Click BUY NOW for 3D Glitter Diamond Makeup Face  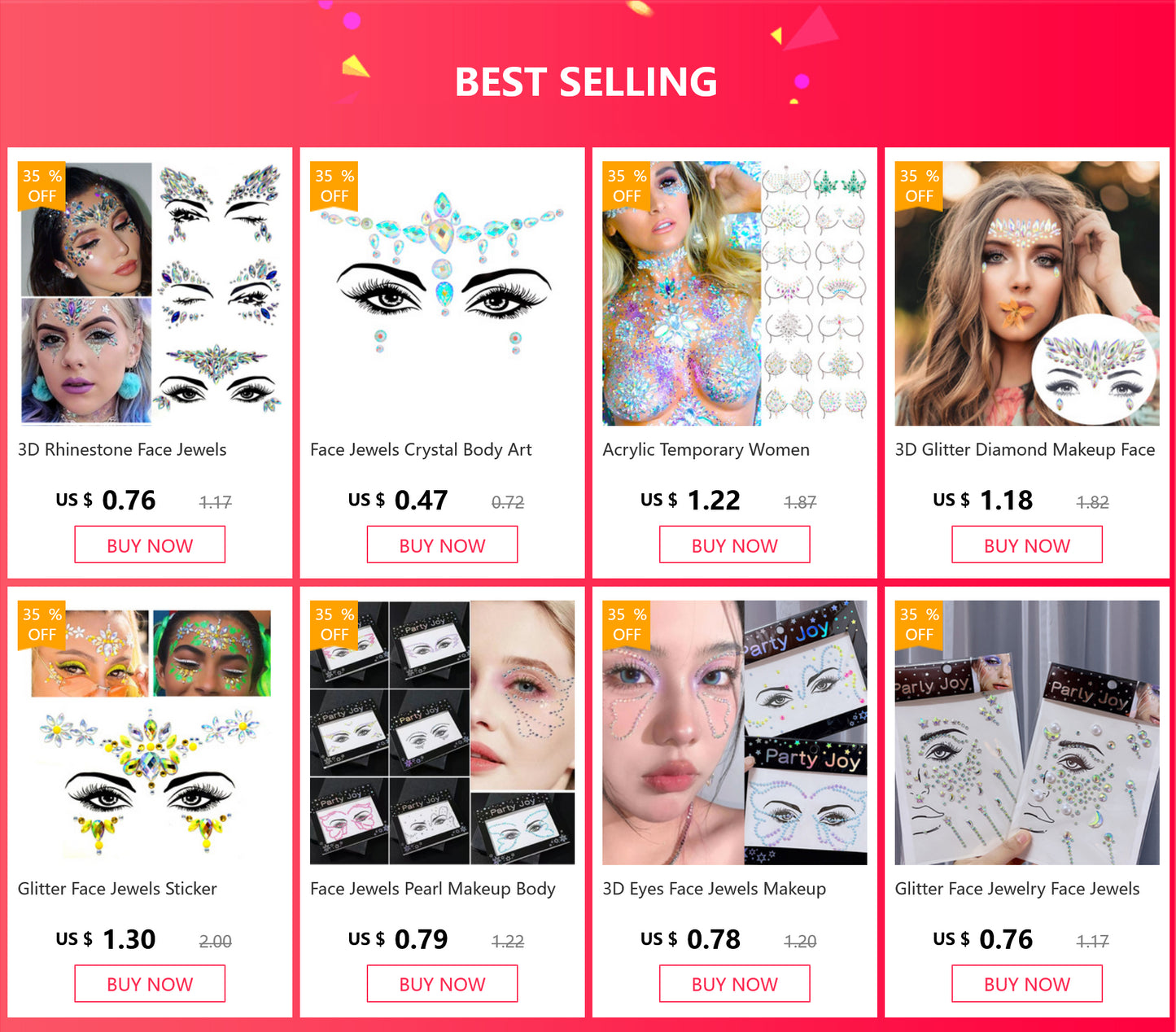point(1027,544)
